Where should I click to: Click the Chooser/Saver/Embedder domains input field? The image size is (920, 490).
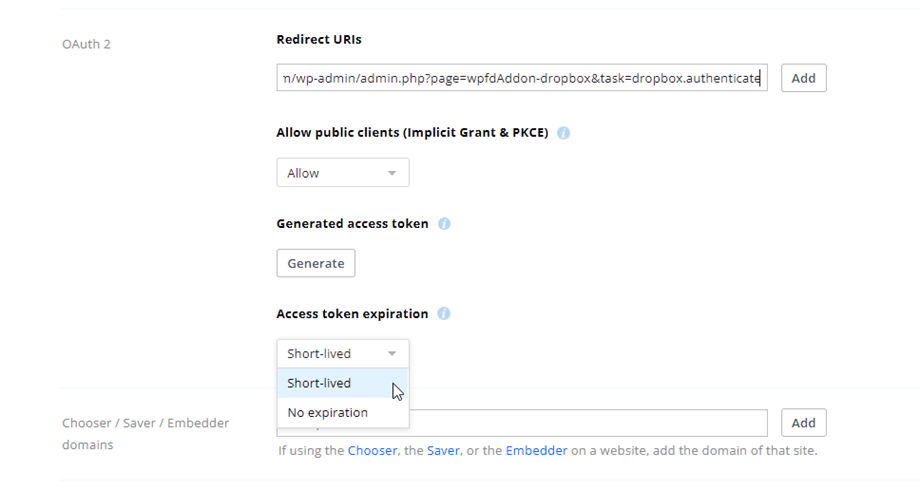coord(590,423)
